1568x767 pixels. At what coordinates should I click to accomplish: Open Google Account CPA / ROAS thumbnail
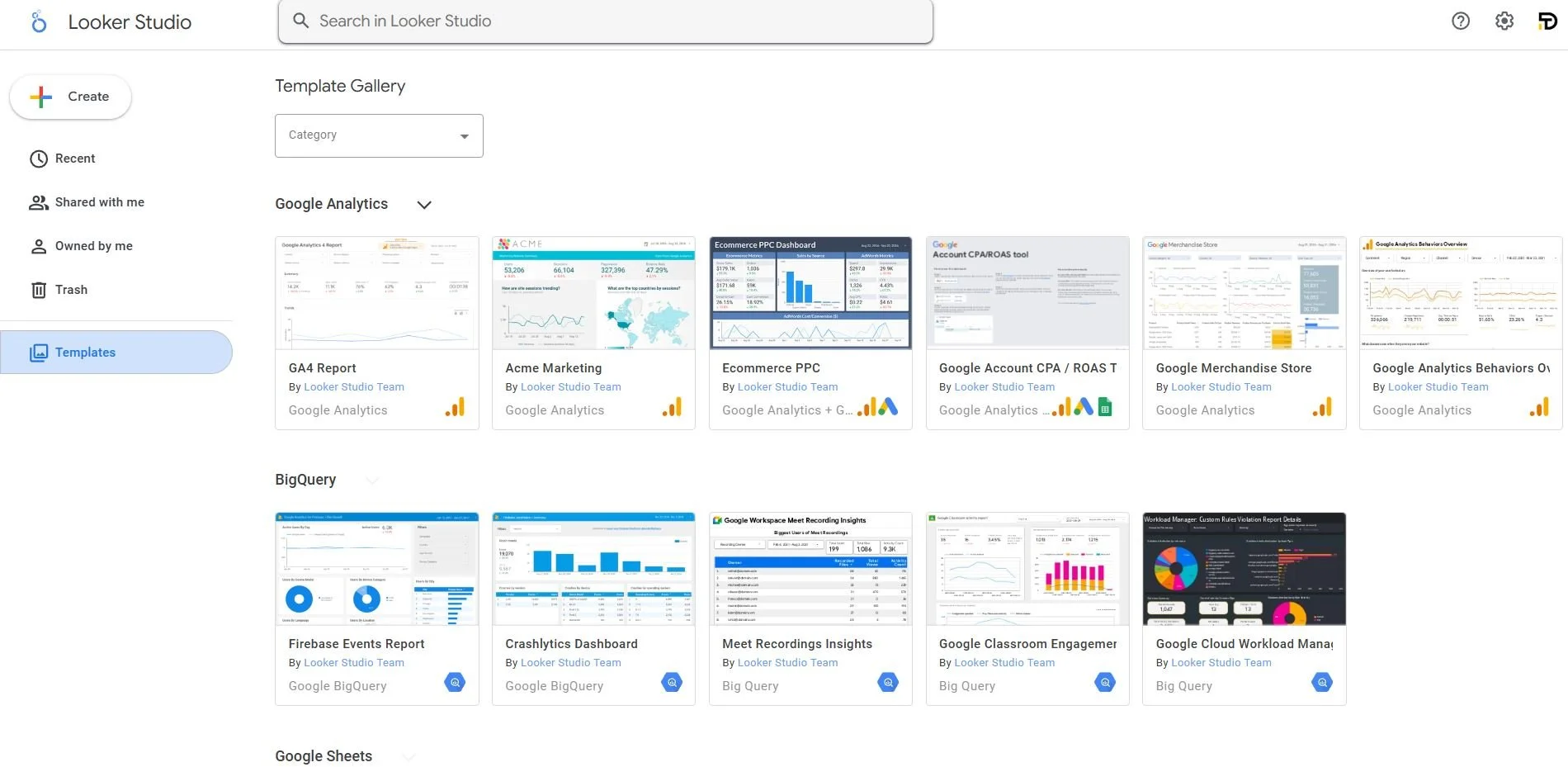pos(1027,293)
